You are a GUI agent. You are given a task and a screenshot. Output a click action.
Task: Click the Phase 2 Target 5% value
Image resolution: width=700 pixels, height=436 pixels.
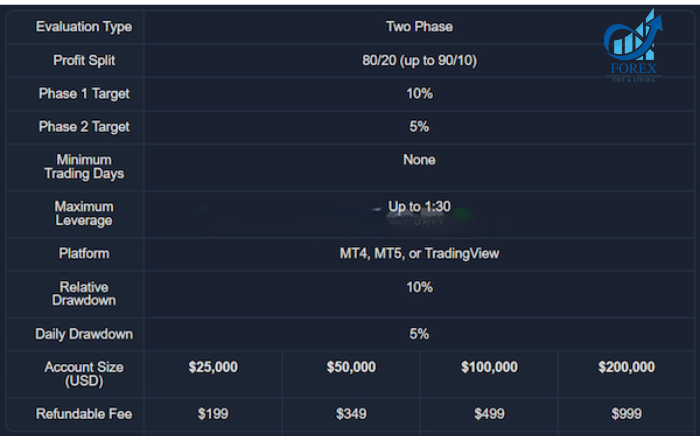point(419,127)
